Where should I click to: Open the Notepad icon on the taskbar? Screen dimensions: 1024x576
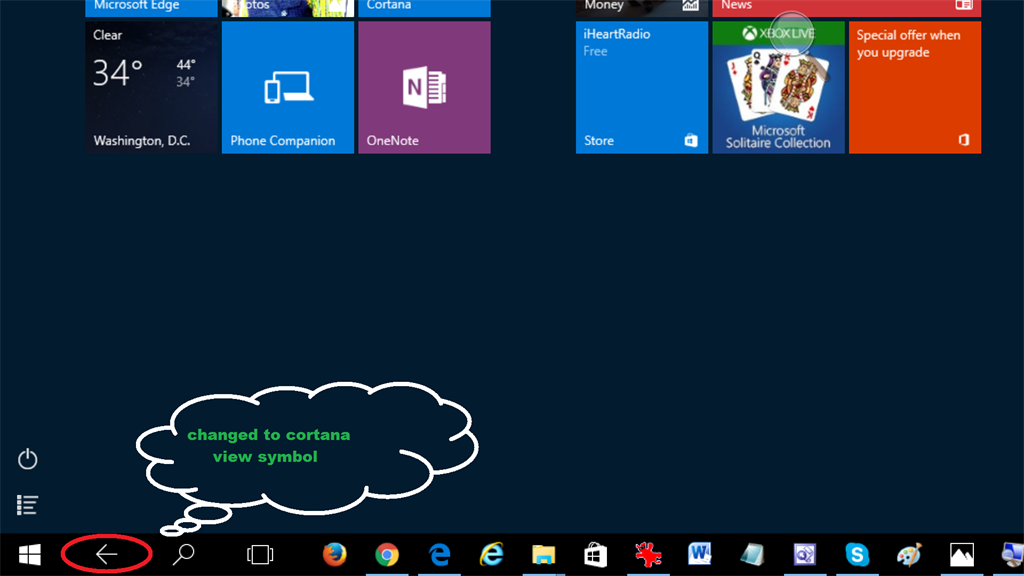[752, 554]
